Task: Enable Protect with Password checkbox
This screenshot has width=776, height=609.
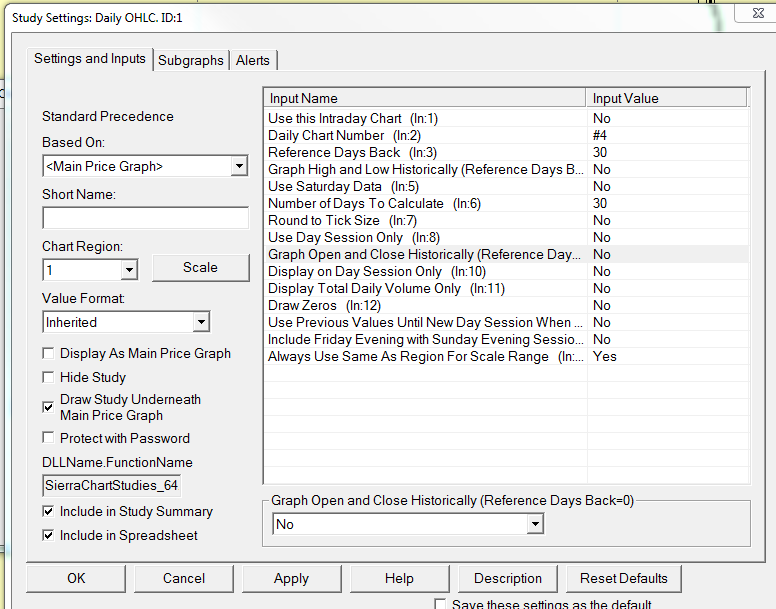Action: coord(48,438)
